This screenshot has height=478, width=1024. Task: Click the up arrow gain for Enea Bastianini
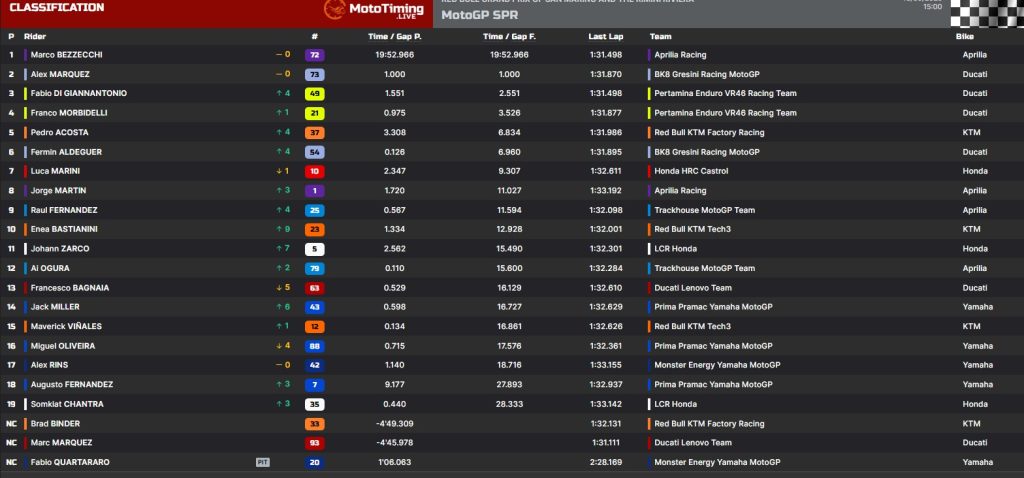(x=282, y=229)
